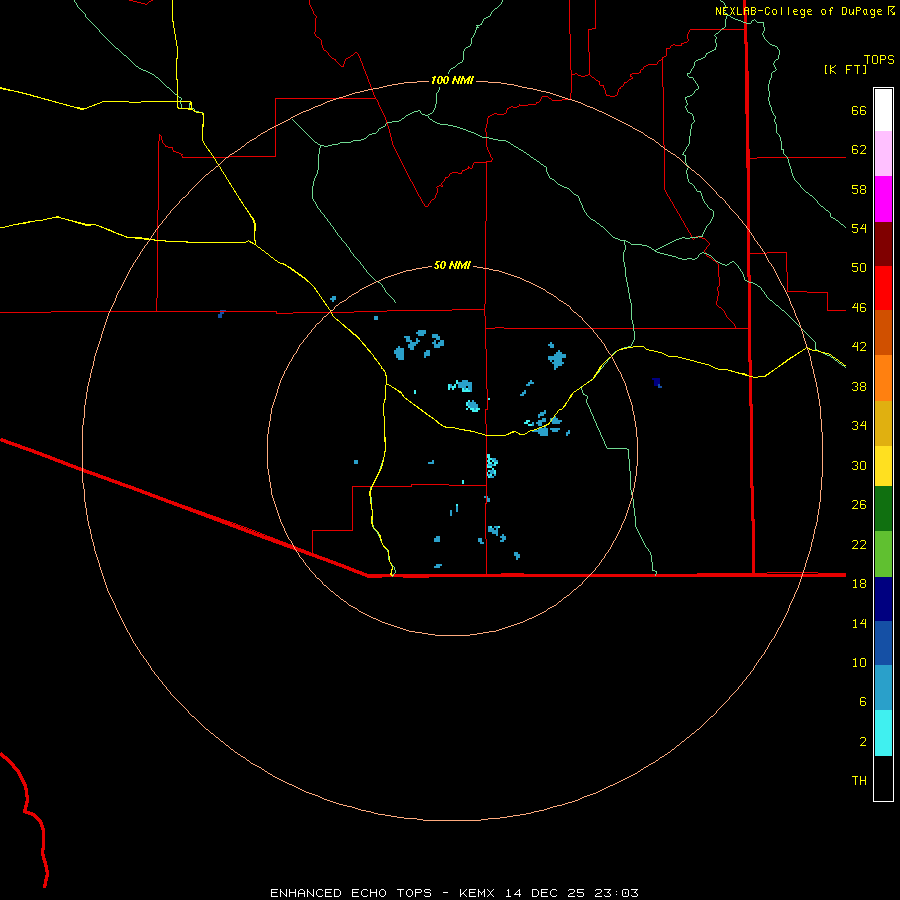Click the small blue echo west along county line
900x900 pixels.
pyautogui.click(x=222, y=313)
